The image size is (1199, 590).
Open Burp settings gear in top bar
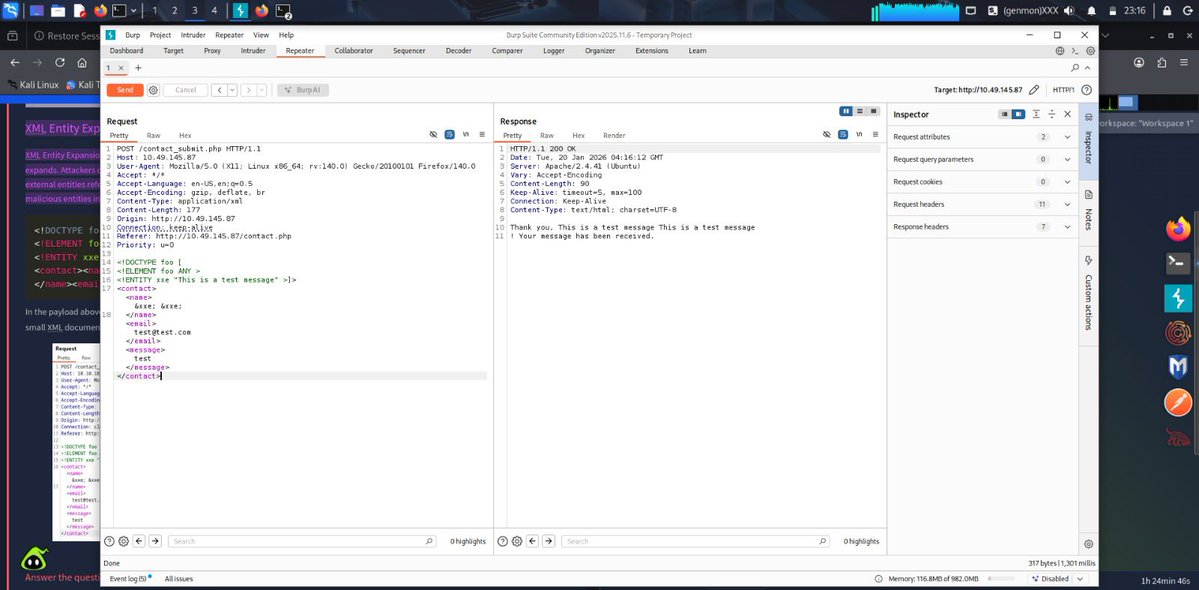1090,51
